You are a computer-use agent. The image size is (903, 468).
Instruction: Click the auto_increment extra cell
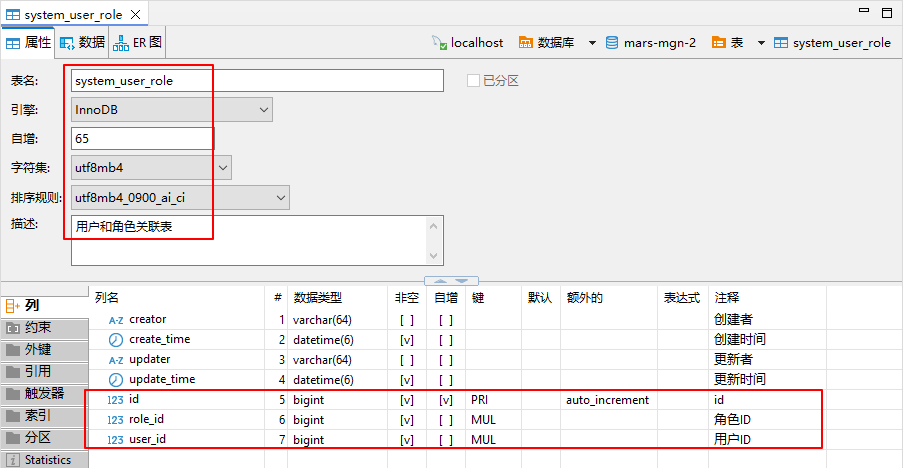[x=608, y=399]
